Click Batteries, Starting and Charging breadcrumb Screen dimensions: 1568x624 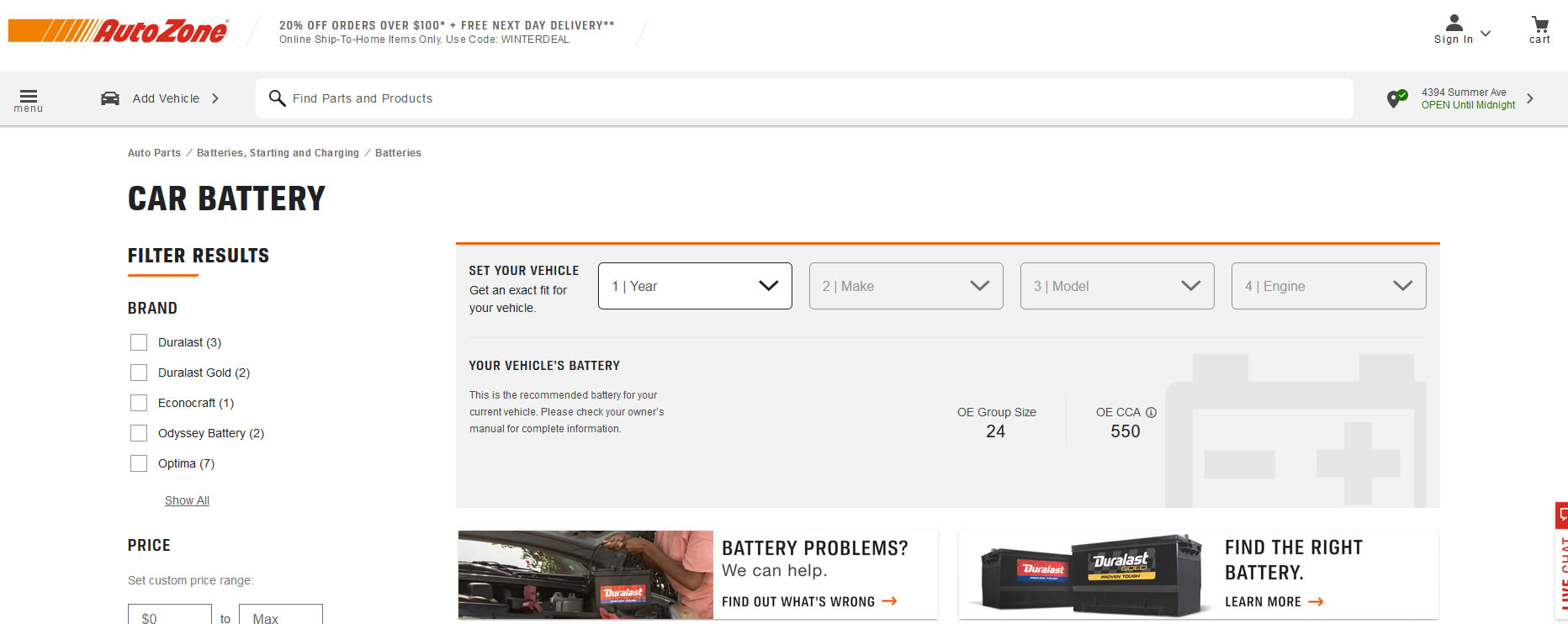pos(278,153)
